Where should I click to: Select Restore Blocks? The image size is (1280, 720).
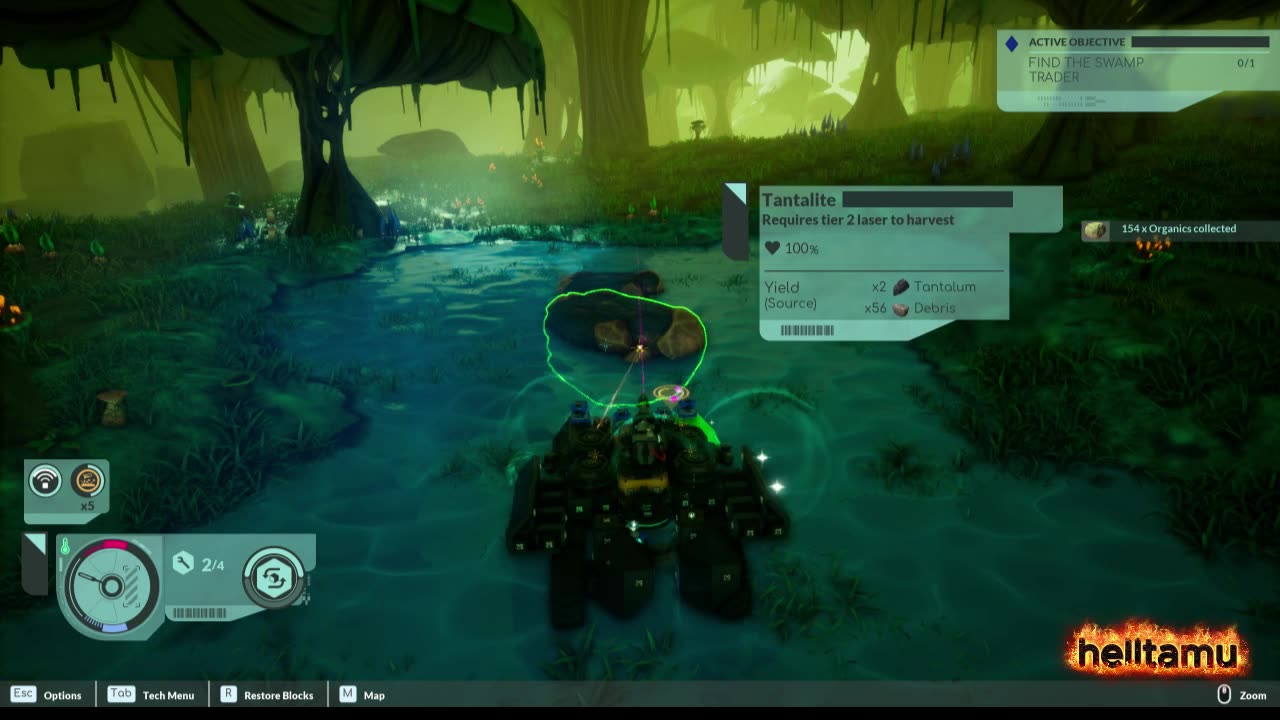278,695
